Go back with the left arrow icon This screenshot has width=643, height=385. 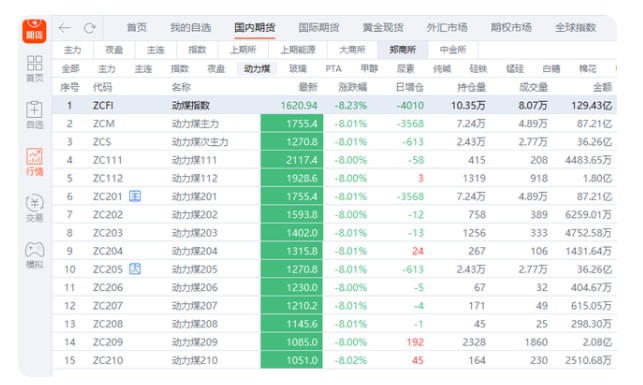point(64,28)
